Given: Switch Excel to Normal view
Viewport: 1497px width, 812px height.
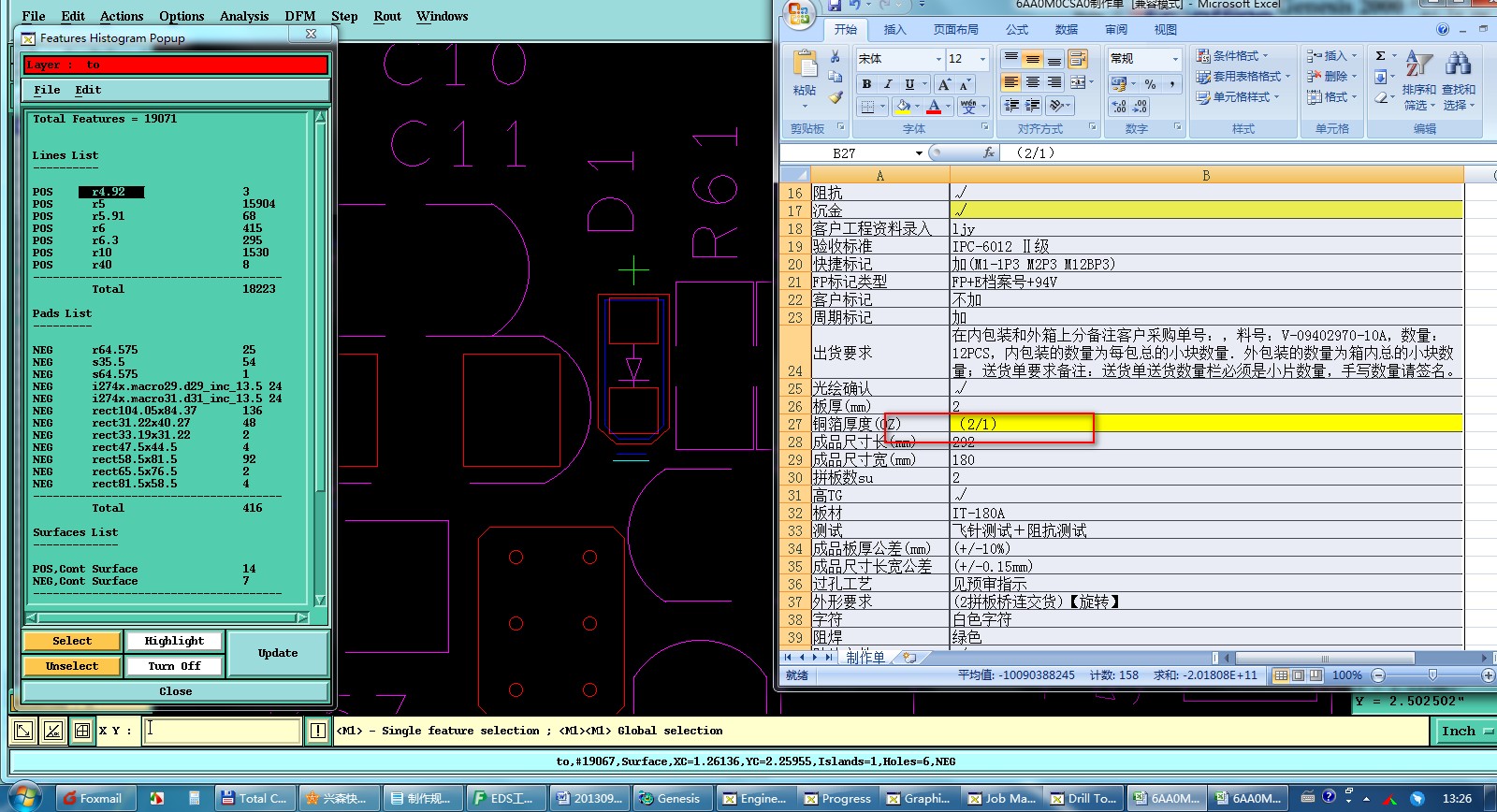Looking at the screenshot, I should [1281, 675].
